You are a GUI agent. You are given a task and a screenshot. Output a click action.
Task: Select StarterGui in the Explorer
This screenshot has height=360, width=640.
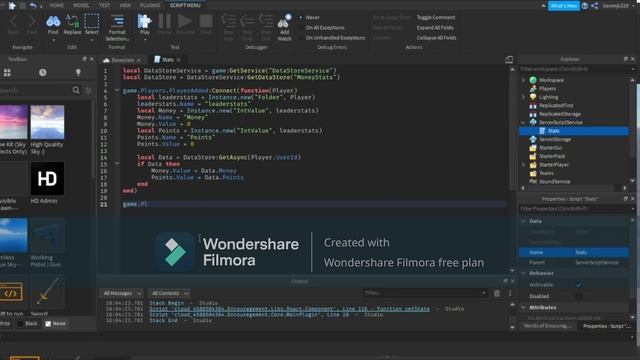[x=550, y=148]
